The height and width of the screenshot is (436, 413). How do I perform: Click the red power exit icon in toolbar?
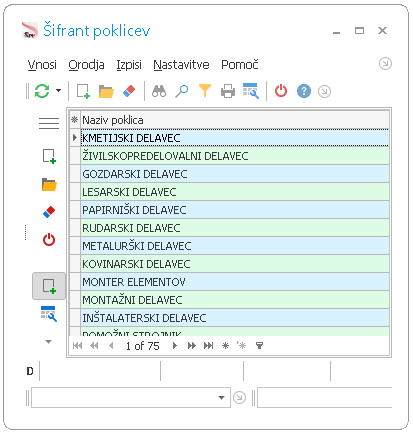[x=281, y=91]
